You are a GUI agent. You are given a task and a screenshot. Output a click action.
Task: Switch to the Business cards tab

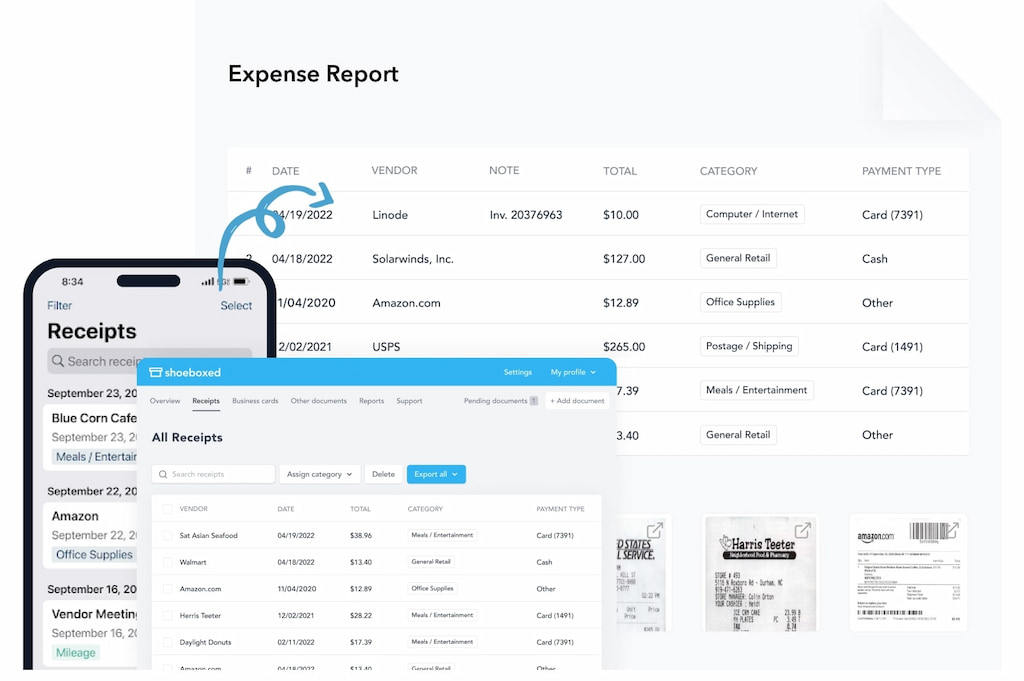click(254, 400)
